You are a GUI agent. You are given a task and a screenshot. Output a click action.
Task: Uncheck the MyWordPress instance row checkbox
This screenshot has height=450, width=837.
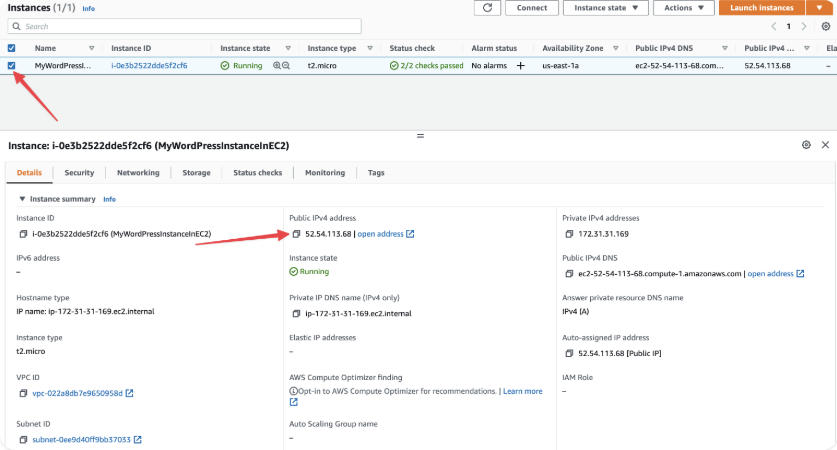11,66
